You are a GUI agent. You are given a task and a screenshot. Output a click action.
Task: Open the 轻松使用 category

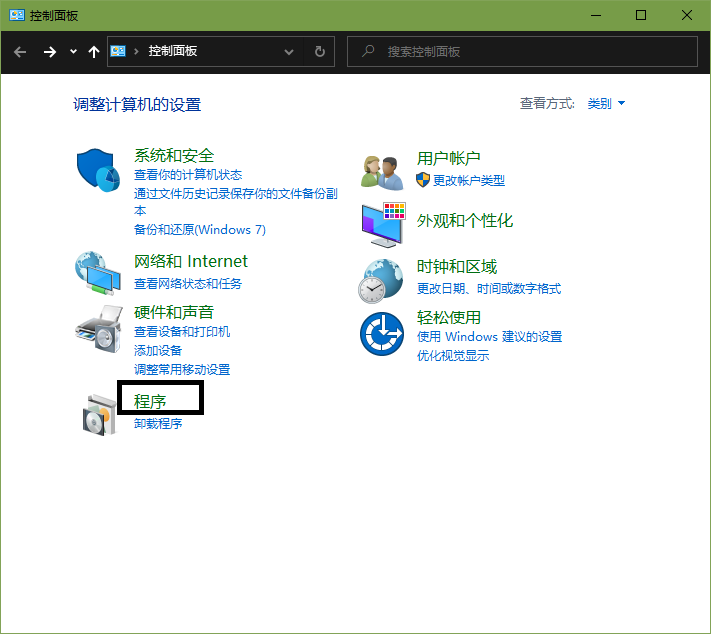448,317
